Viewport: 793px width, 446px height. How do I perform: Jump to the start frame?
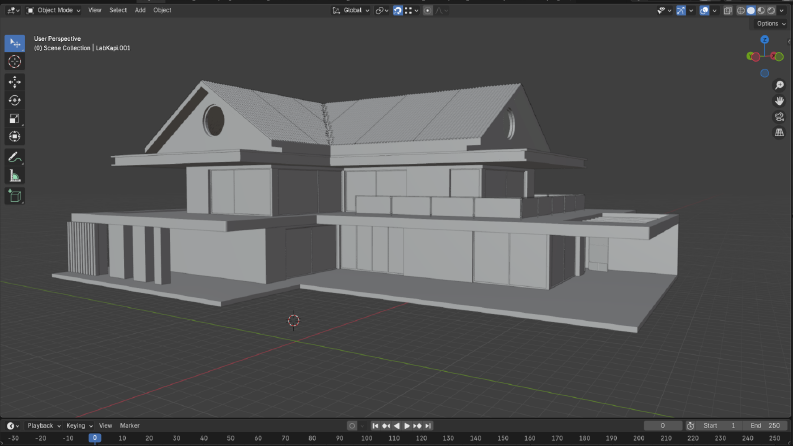[375, 426]
